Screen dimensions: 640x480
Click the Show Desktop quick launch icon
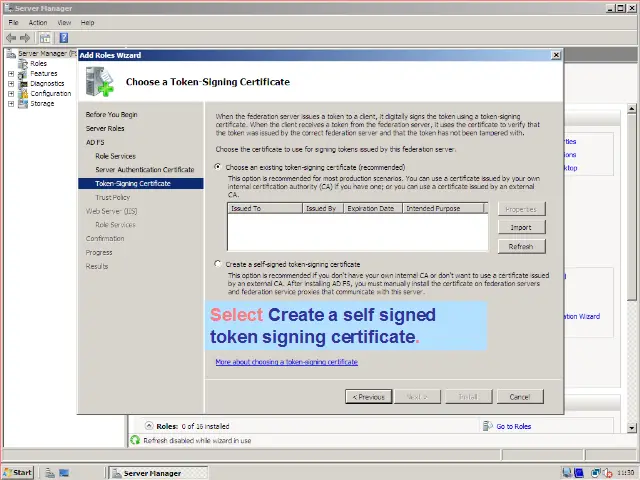pos(64,473)
